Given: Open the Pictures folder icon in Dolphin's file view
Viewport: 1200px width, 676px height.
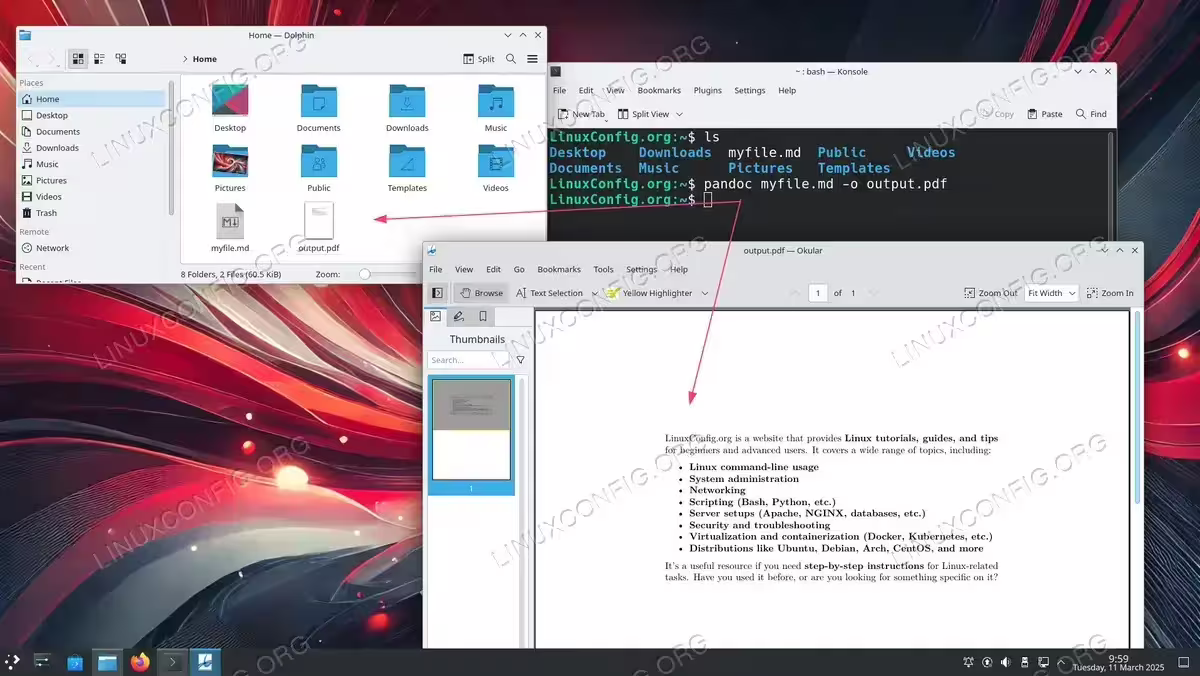Looking at the screenshot, I should click(230, 162).
